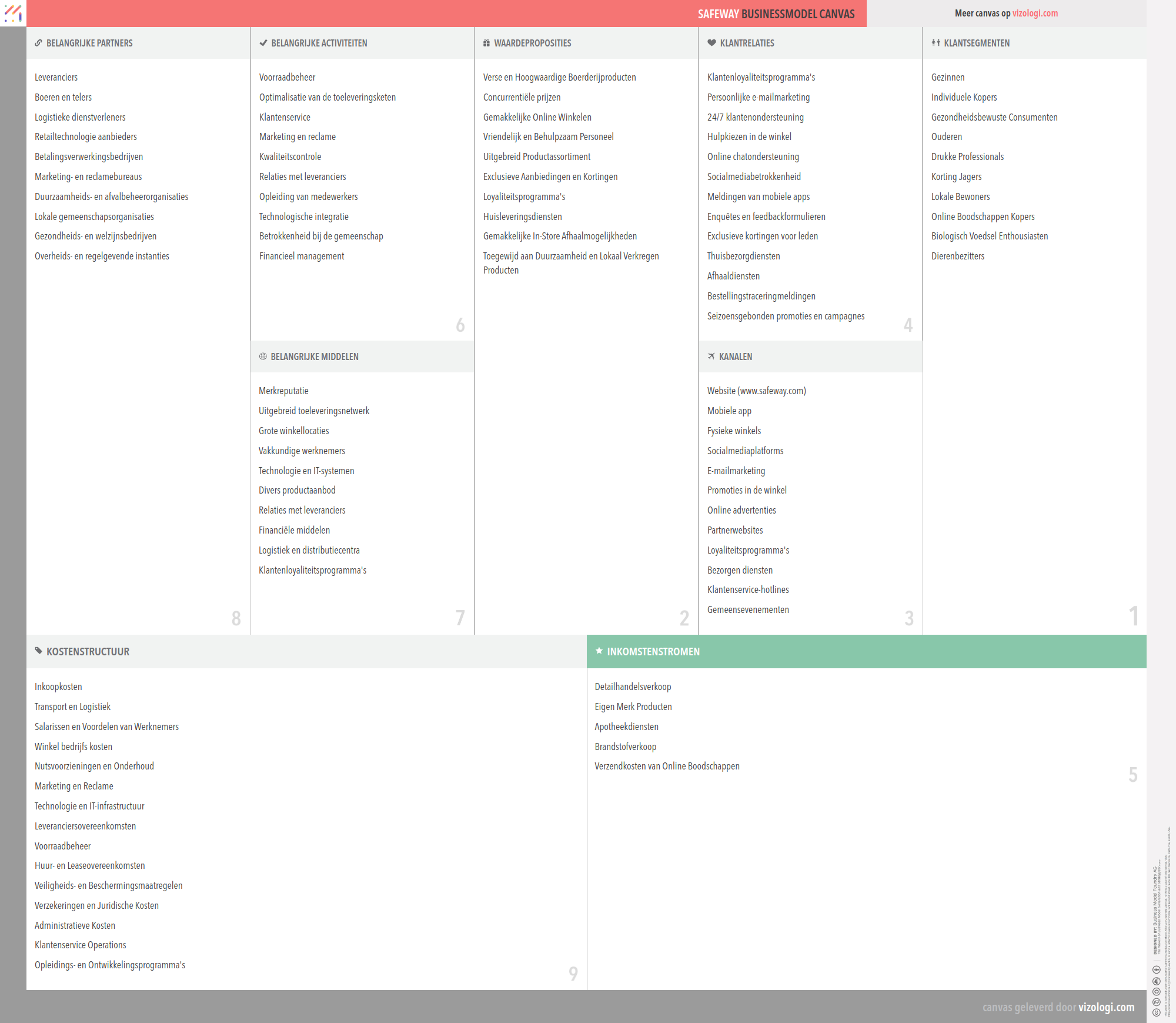Viewport: 1176px width, 1023px height.
Task: Open the vizologi.com link in header
Action: click(1035, 13)
